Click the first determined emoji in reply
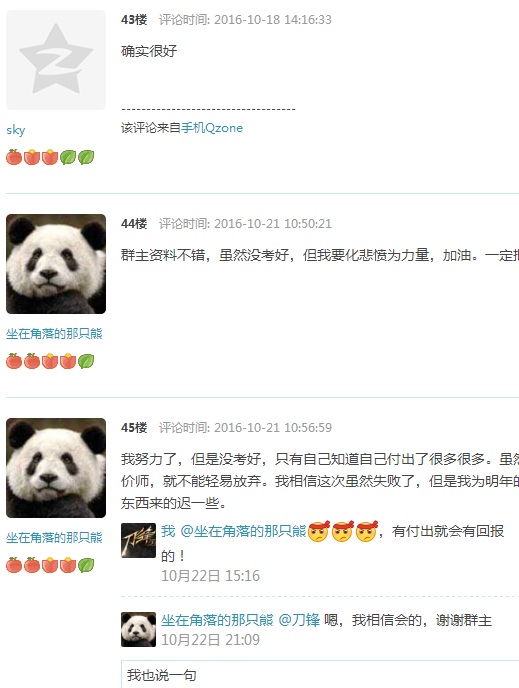Image resolution: width=519 pixels, height=688 pixels. [x=319, y=531]
